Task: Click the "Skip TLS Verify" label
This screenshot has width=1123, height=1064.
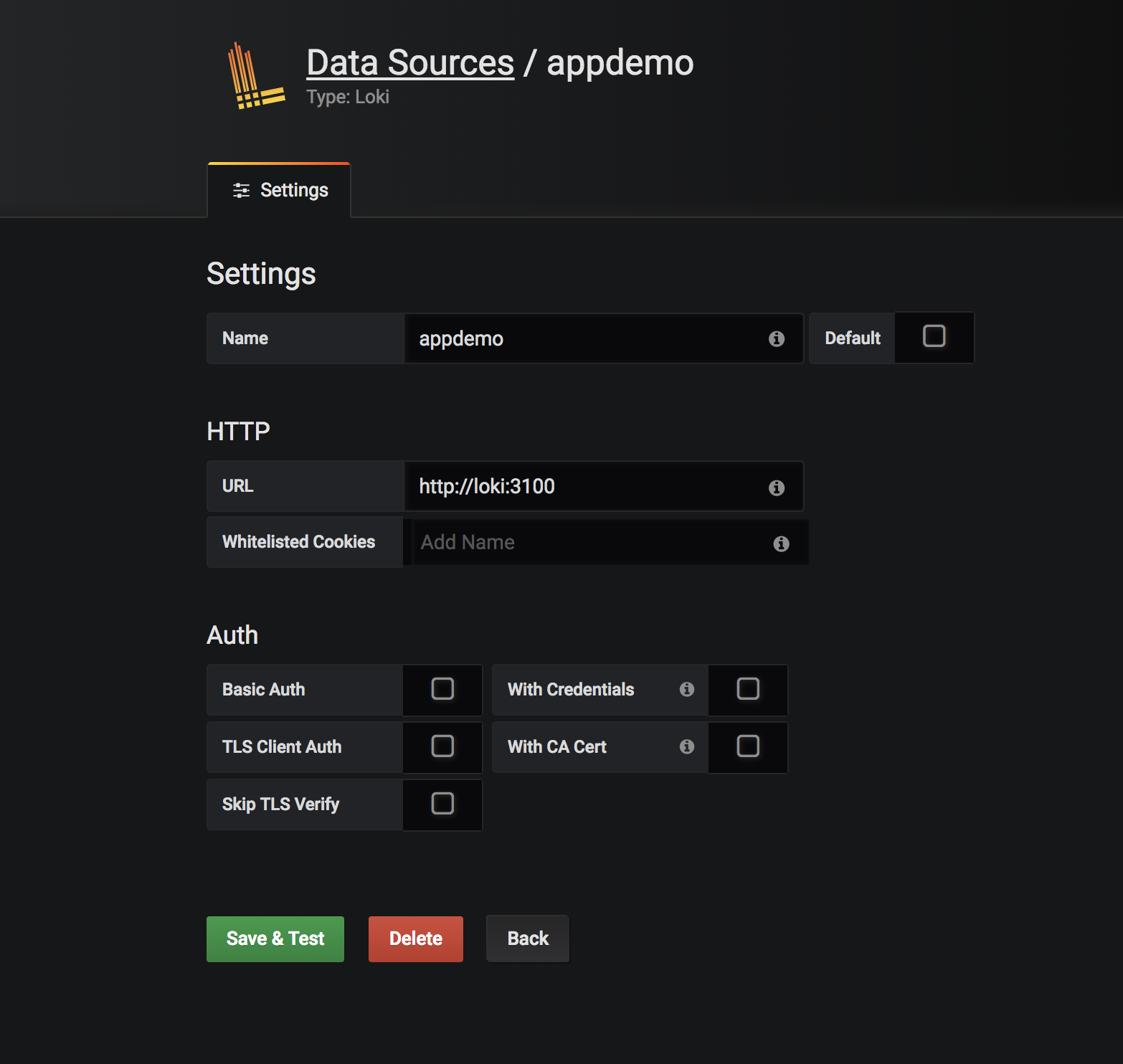Action: pos(280,804)
